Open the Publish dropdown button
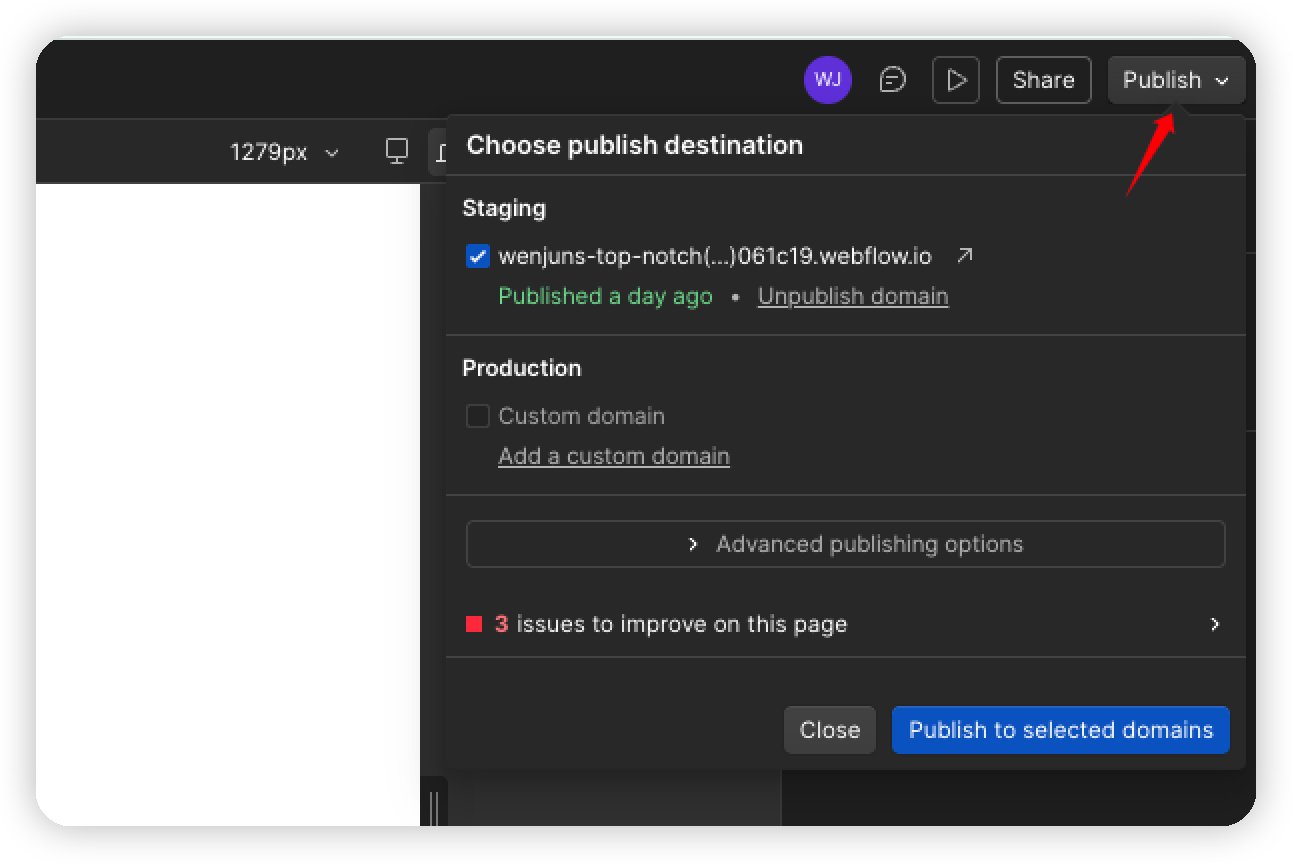Image resolution: width=1292 pixels, height=862 pixels. (1176, 80)
